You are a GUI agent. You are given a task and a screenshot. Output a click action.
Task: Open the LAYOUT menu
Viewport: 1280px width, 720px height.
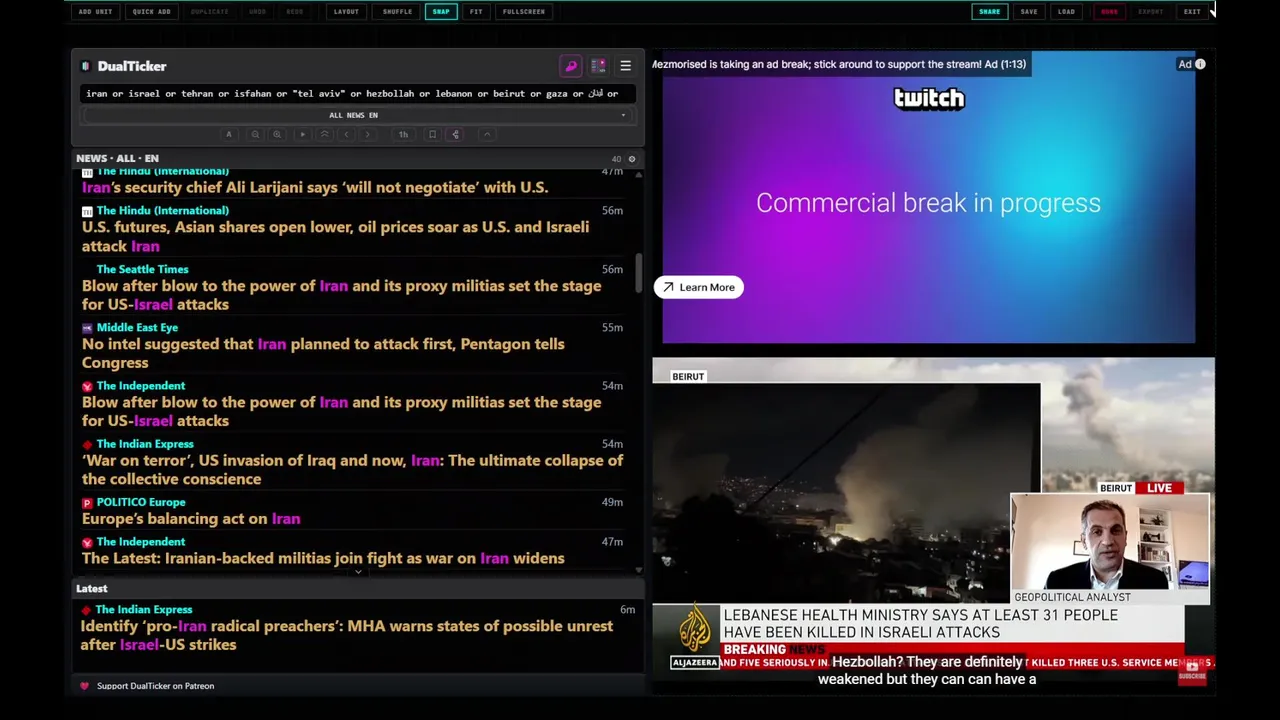(x=346, y=12)
